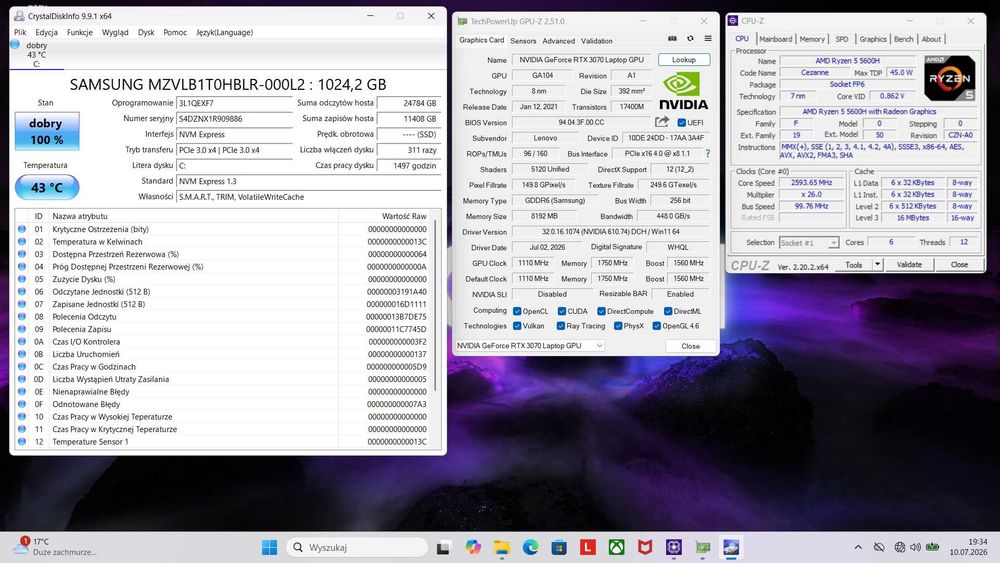Select the Zużycie Dysku (%) attribute row
The height and width of the screenshot is (563, 1000).
pos(223,279)
